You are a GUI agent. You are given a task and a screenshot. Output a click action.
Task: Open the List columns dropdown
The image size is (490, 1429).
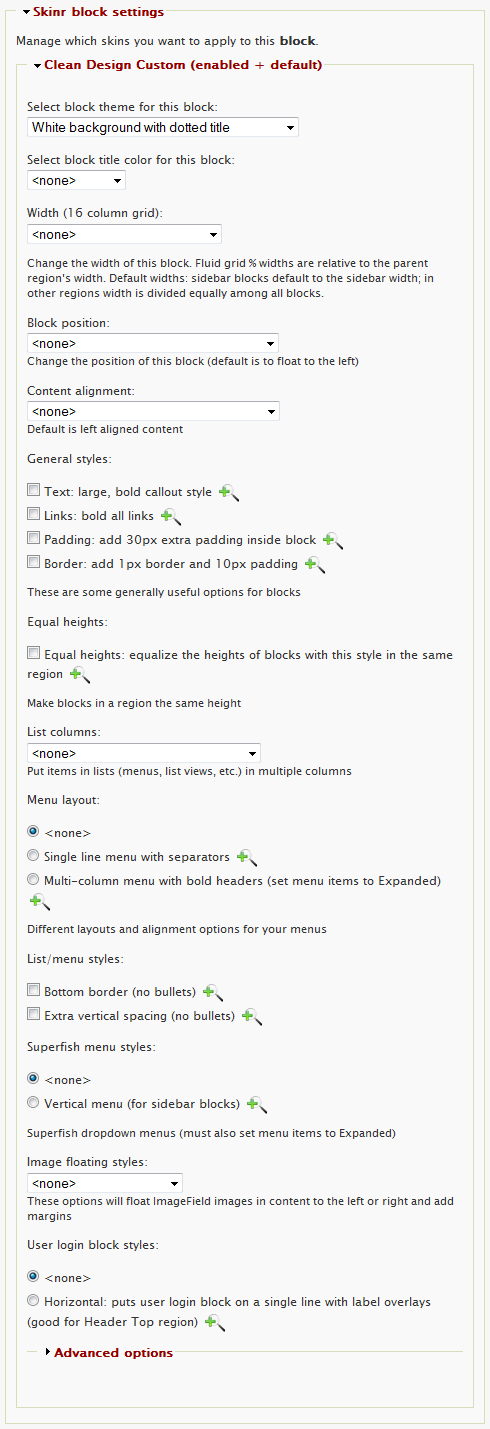click(144, 753)
